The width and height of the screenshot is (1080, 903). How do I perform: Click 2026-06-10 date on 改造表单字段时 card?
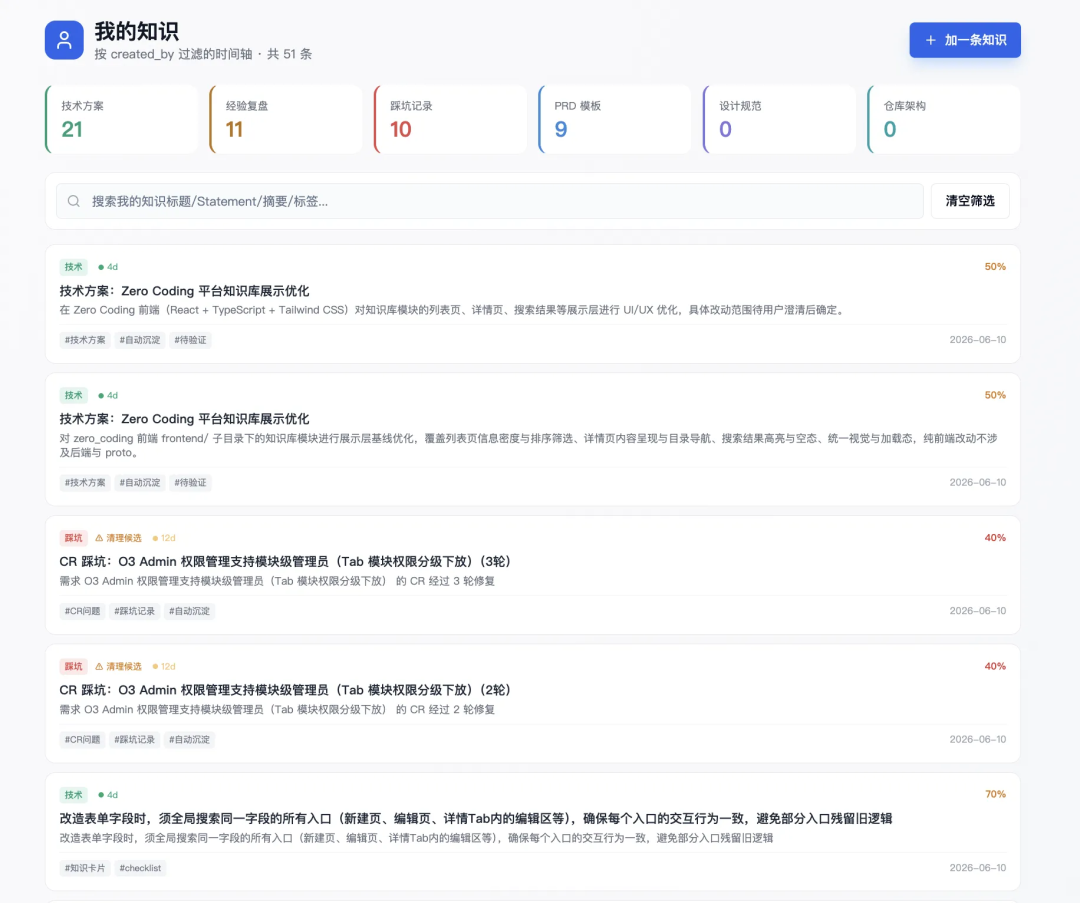click(977, 868)
